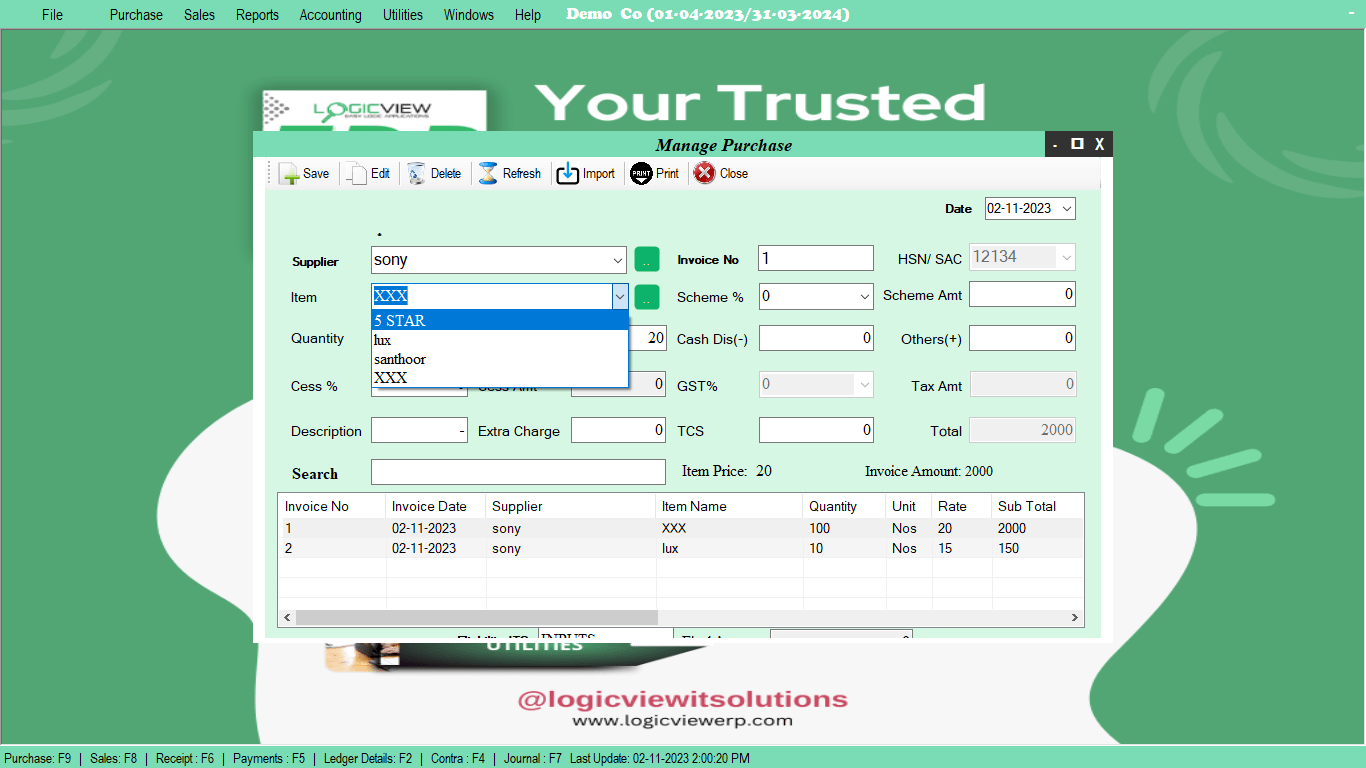This screenshot has height=768, width=1366.
Task: Open the Help menu
Action: (528, 15)
